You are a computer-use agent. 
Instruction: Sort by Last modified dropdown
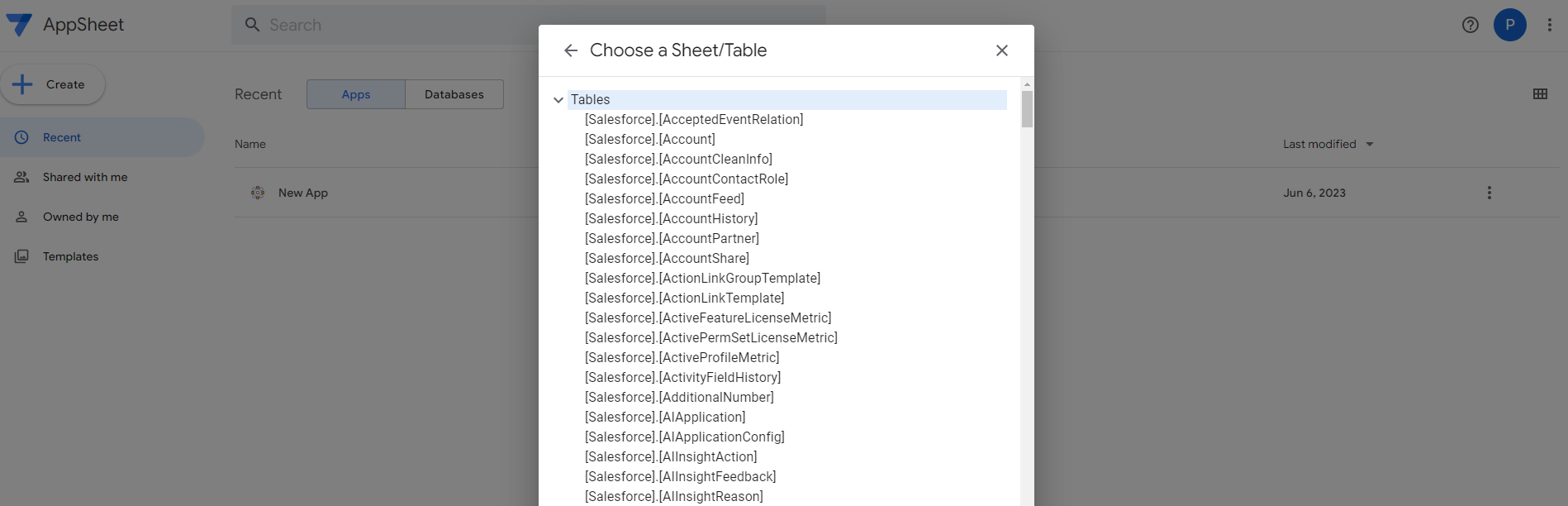point(1328,144)
